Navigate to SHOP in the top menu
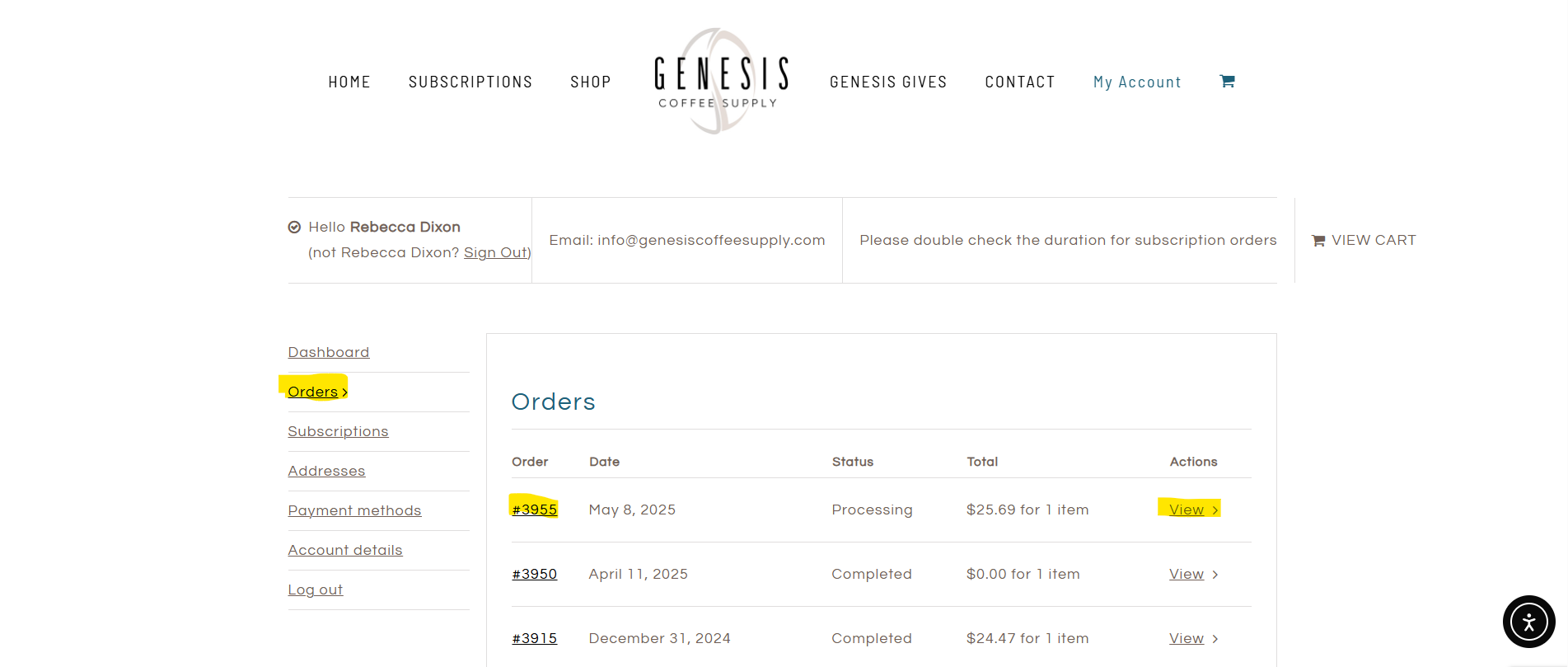 tap(591, 82)
